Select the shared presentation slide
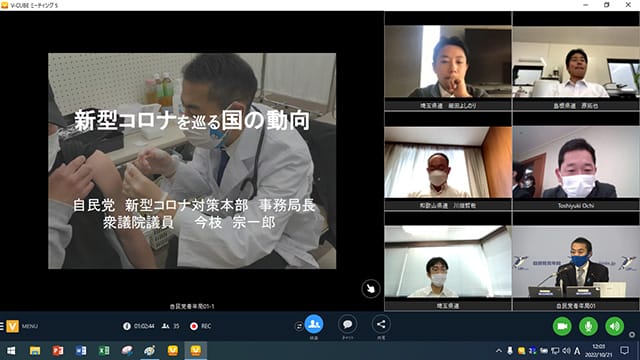The height and width of the screenshot is (360, 640). [x=192, y=161]
